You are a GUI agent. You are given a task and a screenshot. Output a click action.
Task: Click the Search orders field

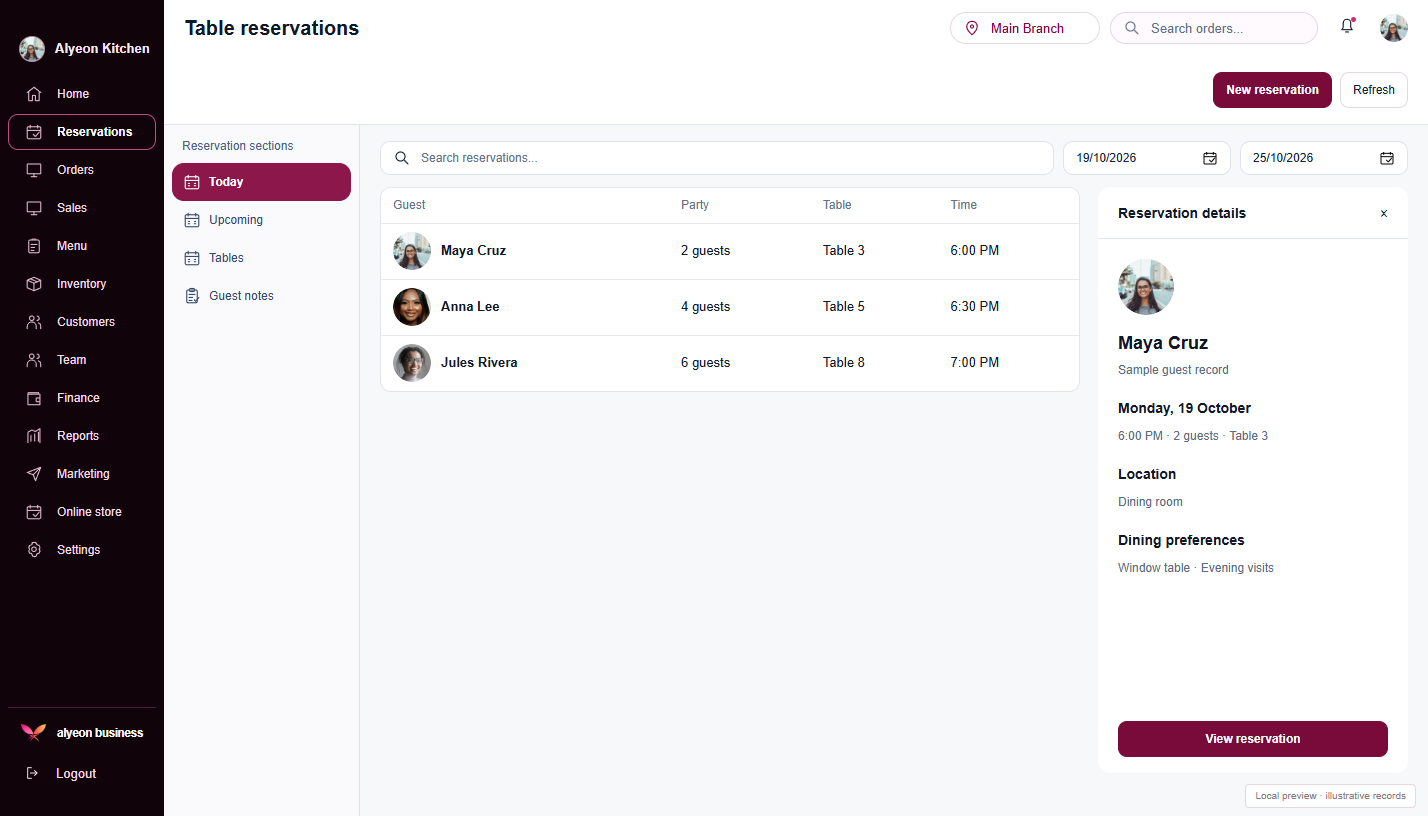pyautogui.click(x=1214, y=28)
